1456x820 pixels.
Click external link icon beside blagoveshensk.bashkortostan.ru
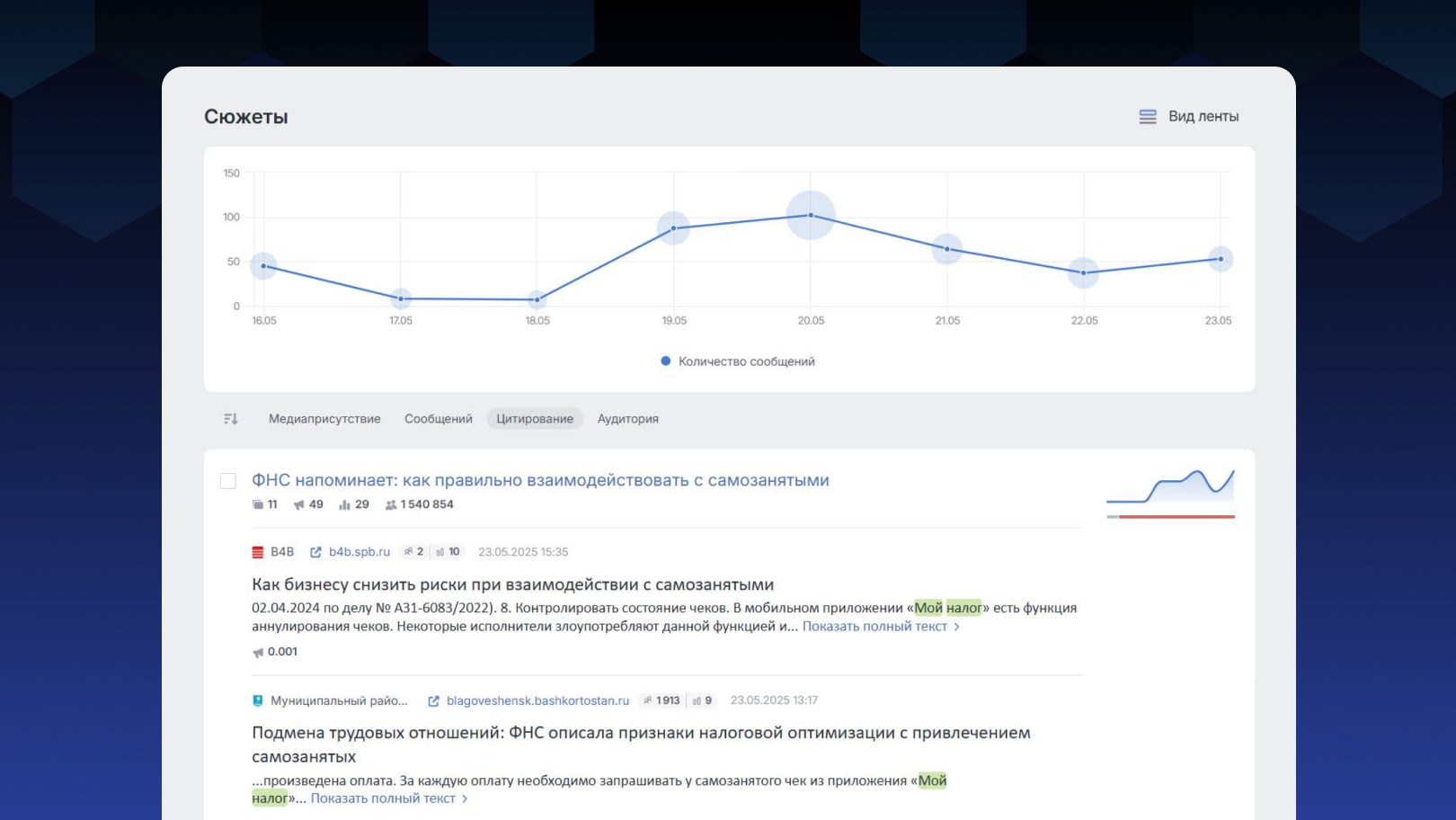433,701
